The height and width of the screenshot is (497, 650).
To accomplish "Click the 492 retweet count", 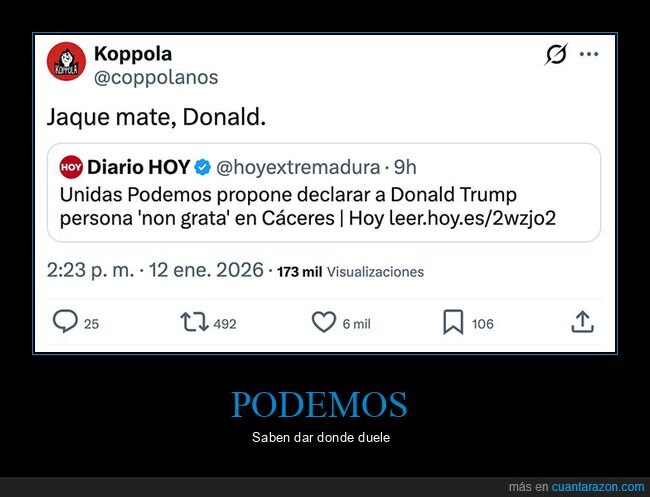I will pos(225,324).
